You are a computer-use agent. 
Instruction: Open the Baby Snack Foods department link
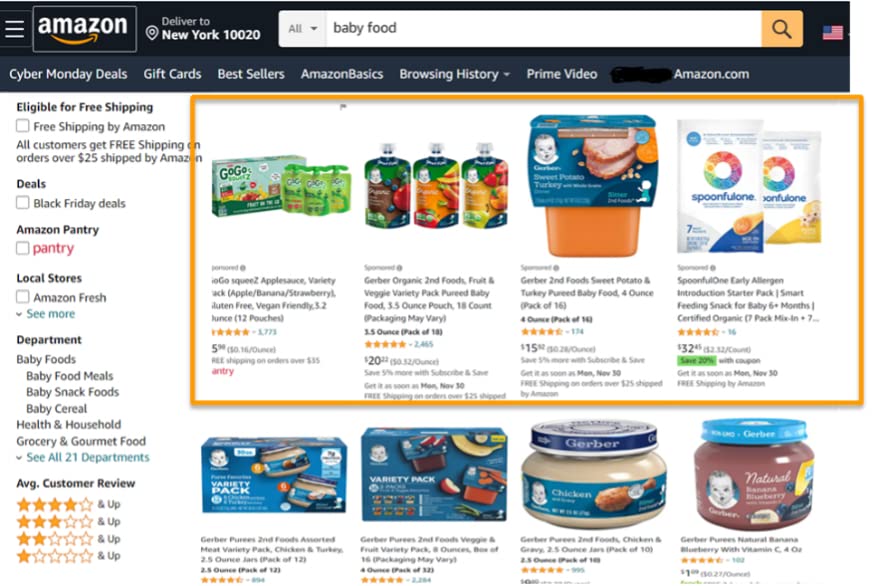pos(72,392)
